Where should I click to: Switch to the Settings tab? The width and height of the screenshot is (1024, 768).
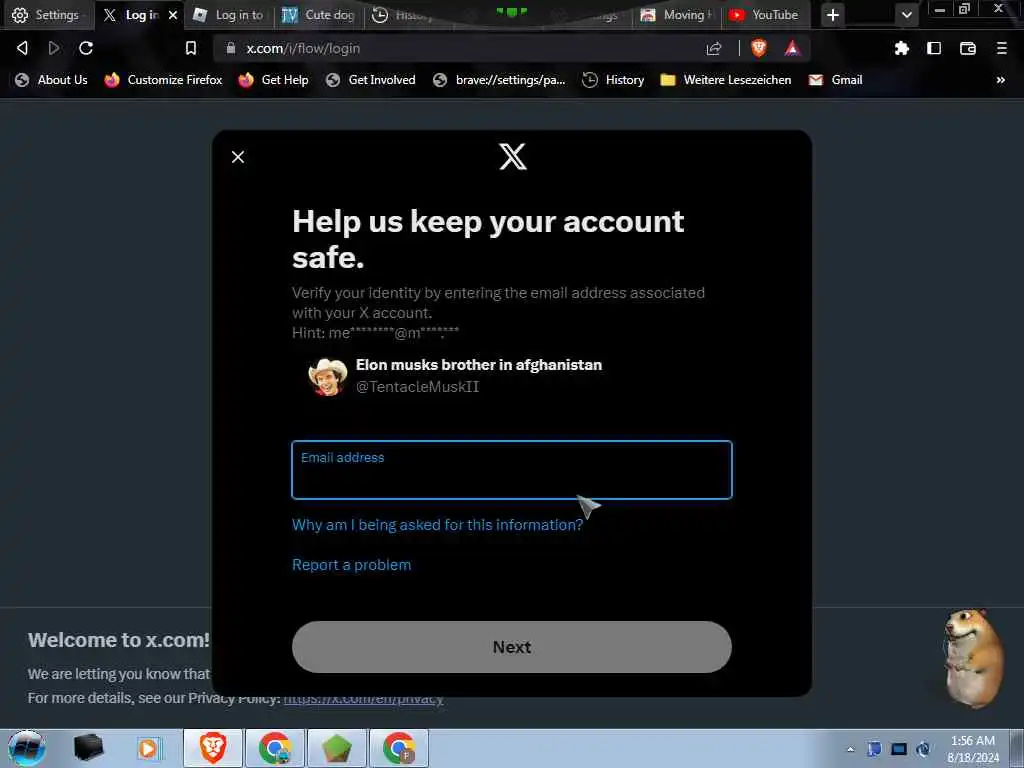point(47,14)
